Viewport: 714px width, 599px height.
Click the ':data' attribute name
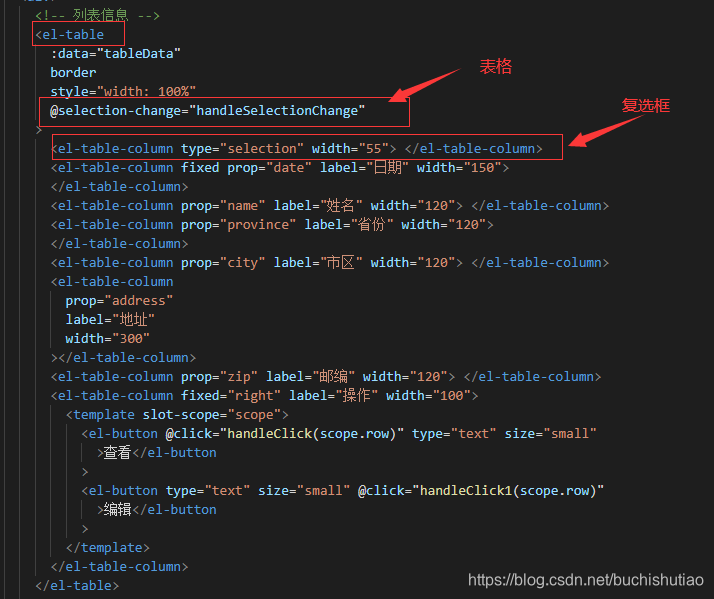(x=70, y=54)
